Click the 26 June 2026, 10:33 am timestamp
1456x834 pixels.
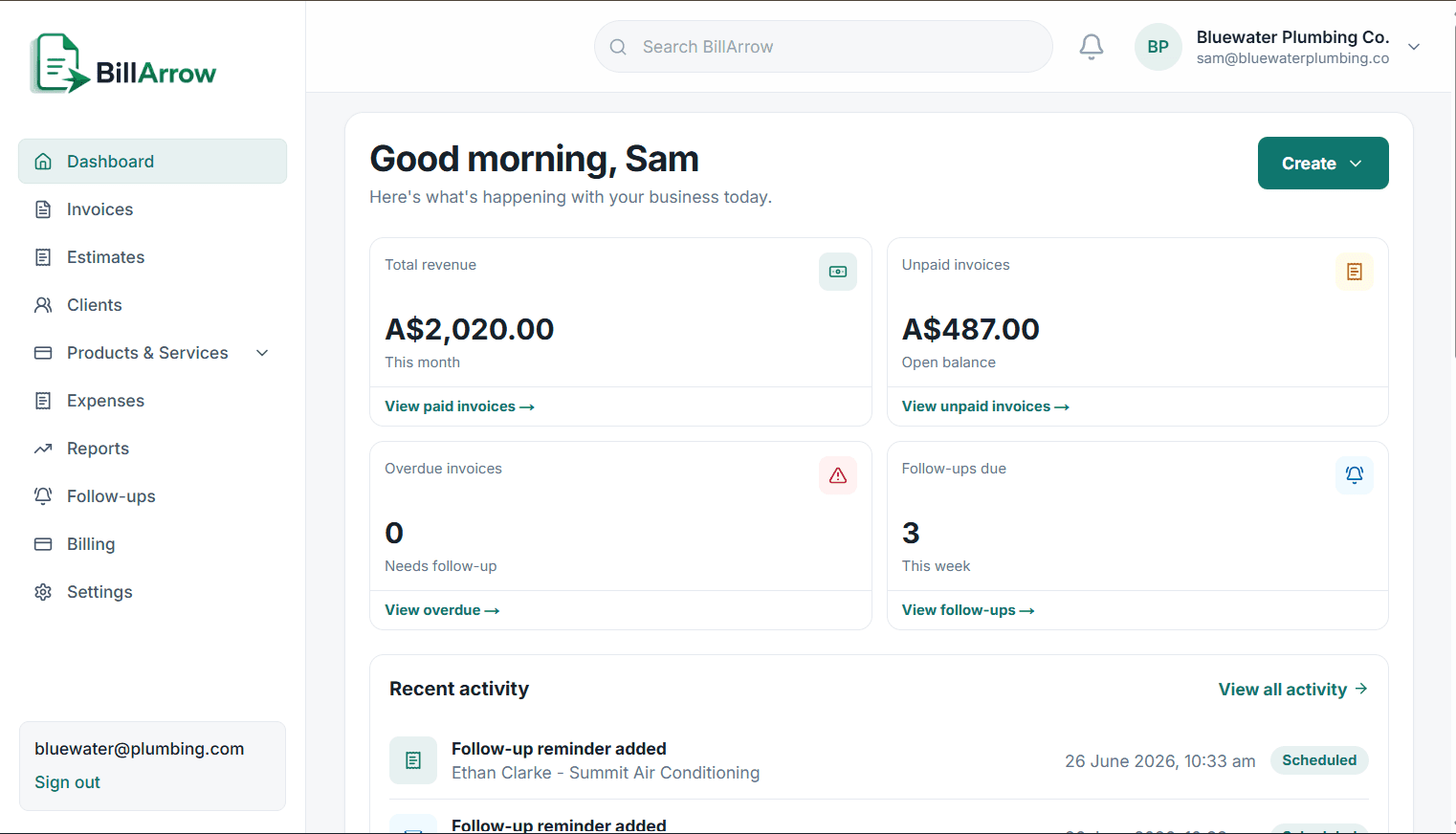click(1160, 761)
